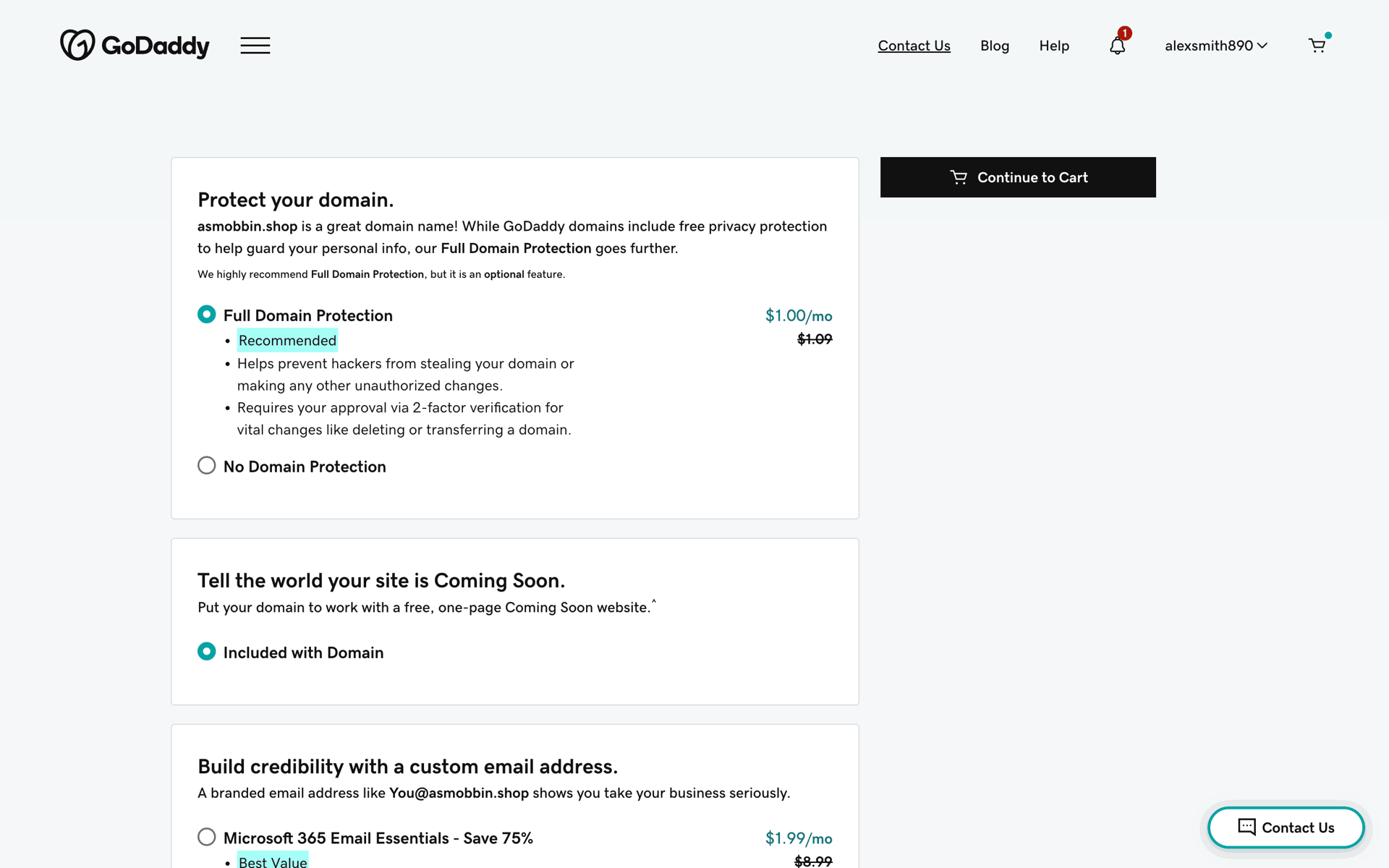The height and width of the screenshot is (868, 1389).
Task: Click the $1.00/mo protection price
Action: [x=799, y=315]
